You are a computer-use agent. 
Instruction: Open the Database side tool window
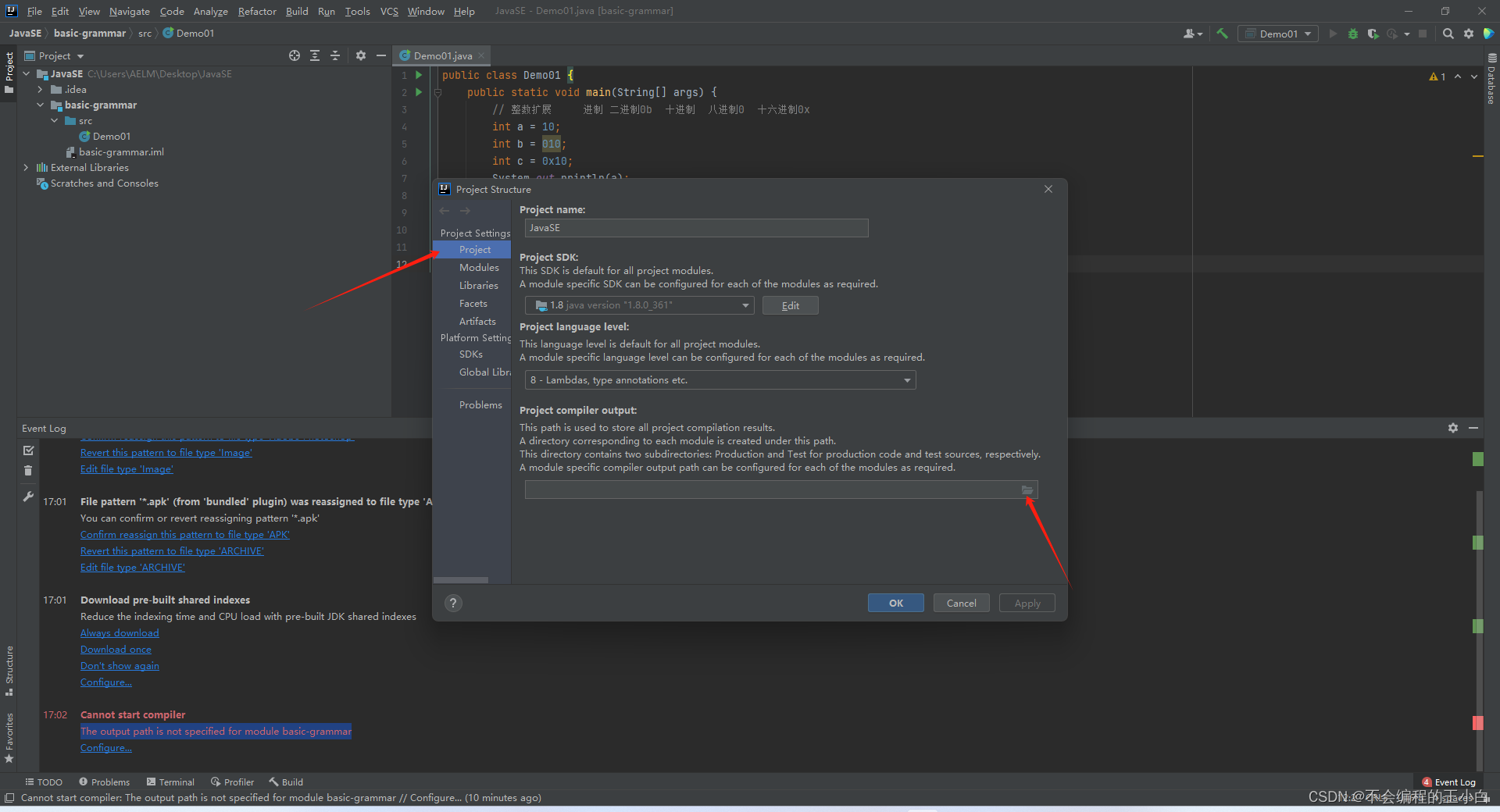click(1491, 78)
